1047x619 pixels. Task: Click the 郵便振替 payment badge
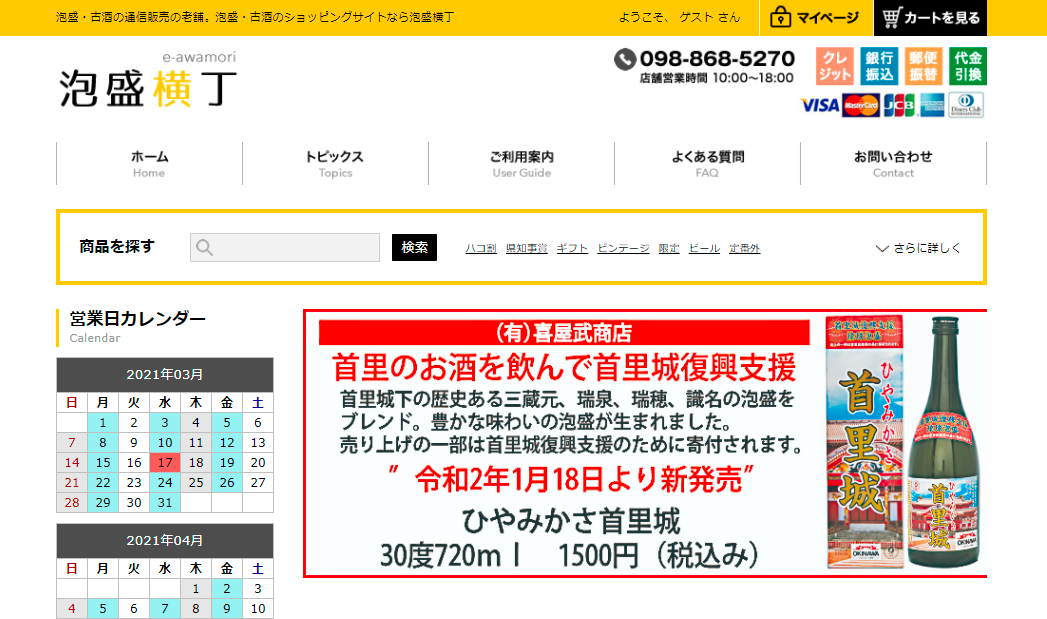click(923, 66)
